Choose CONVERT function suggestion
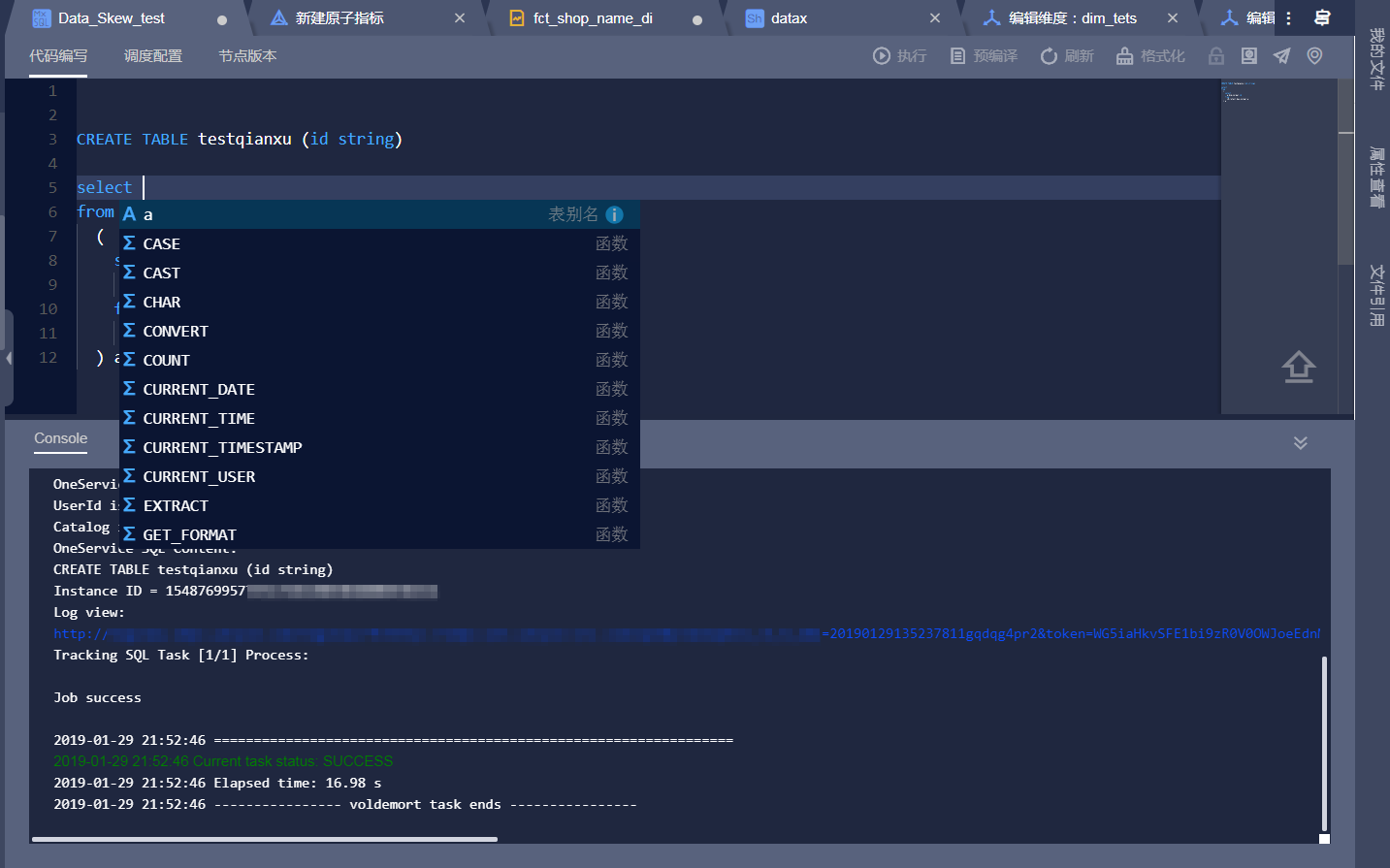Image resolution: width=1390 pixels, height=868 pixels. [379, 331]
